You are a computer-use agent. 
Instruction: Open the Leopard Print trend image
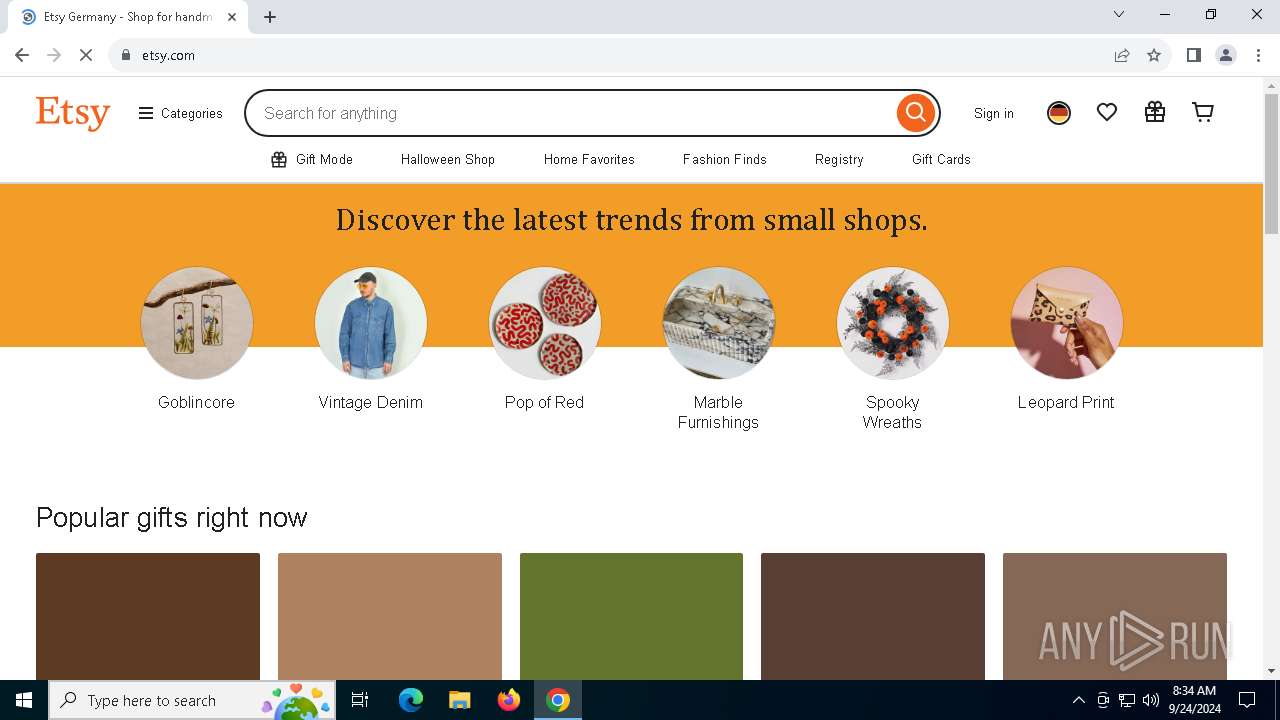pyautogui.click(x=1067, y=323)
